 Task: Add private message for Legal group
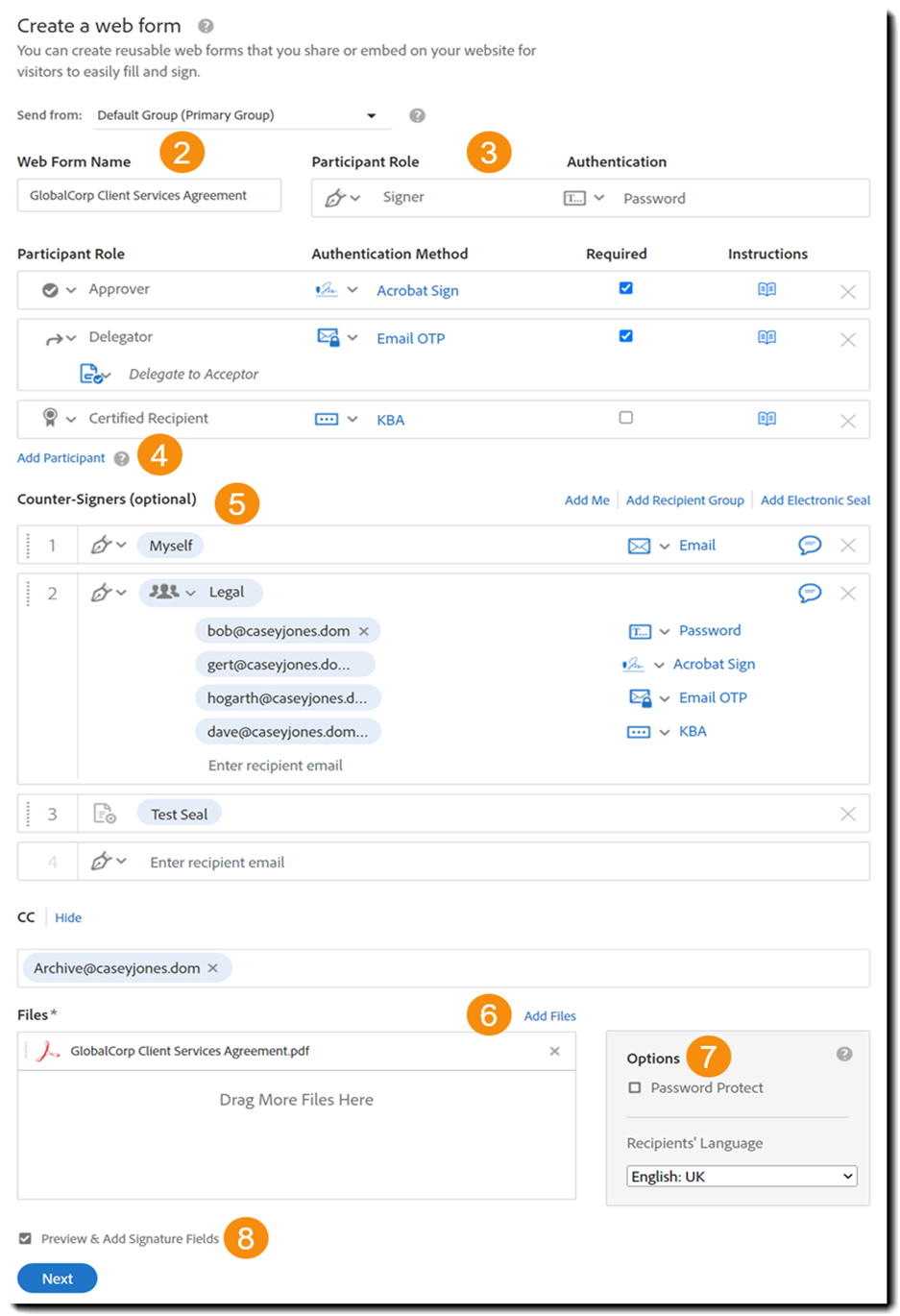[x=810, y=593]
